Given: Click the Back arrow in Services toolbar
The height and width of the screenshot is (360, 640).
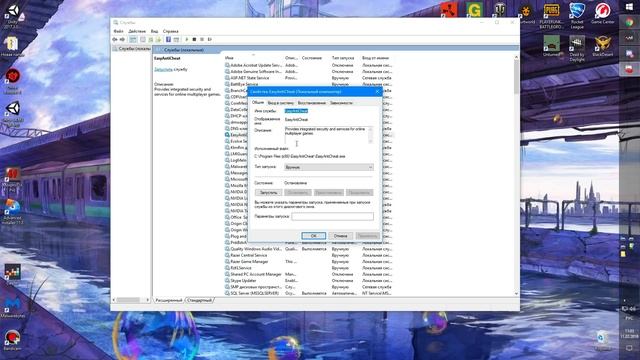Looking at the screenshot, I should [x=115, y=40].
